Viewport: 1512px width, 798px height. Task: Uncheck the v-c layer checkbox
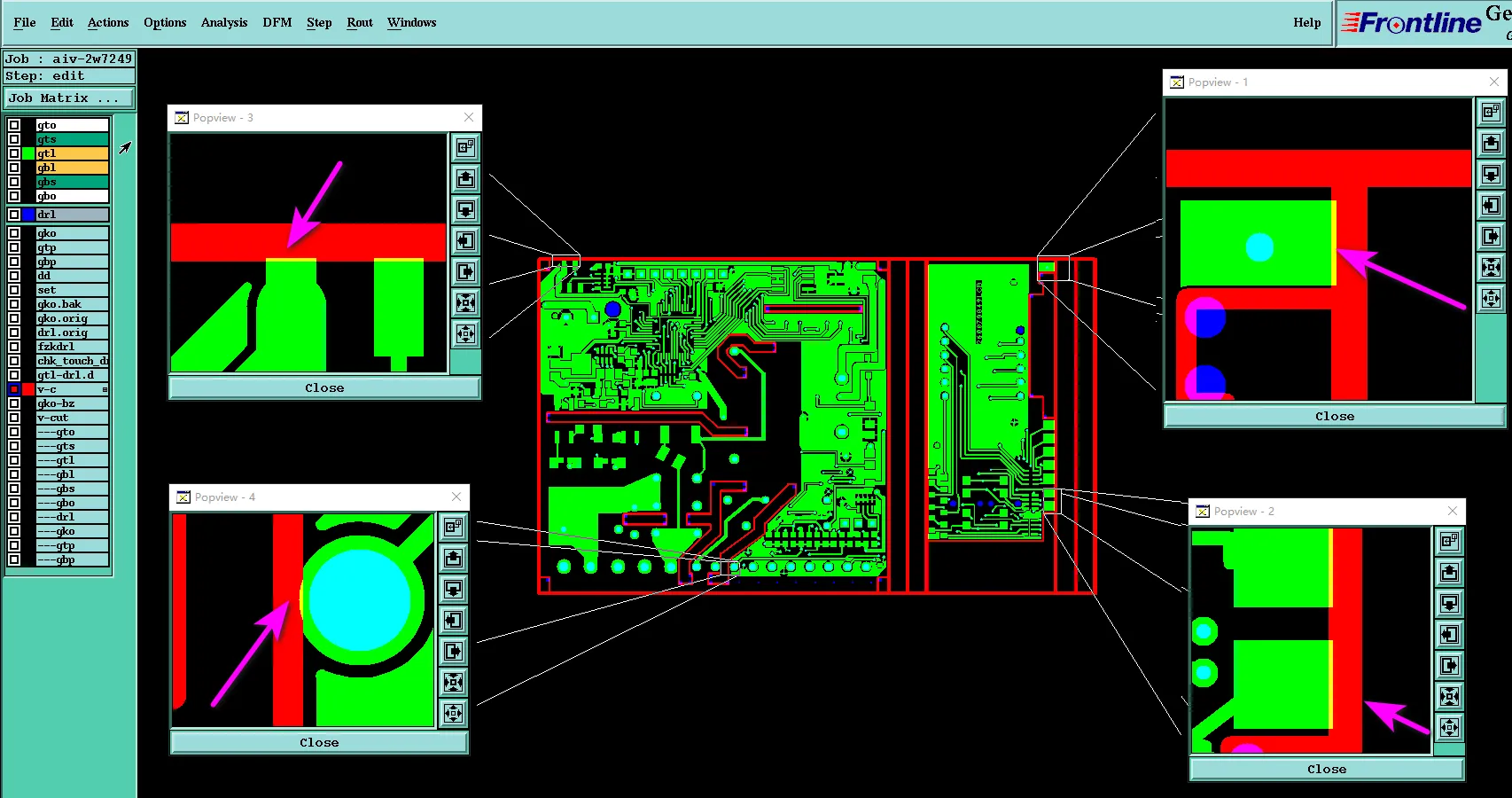(14, 389)
